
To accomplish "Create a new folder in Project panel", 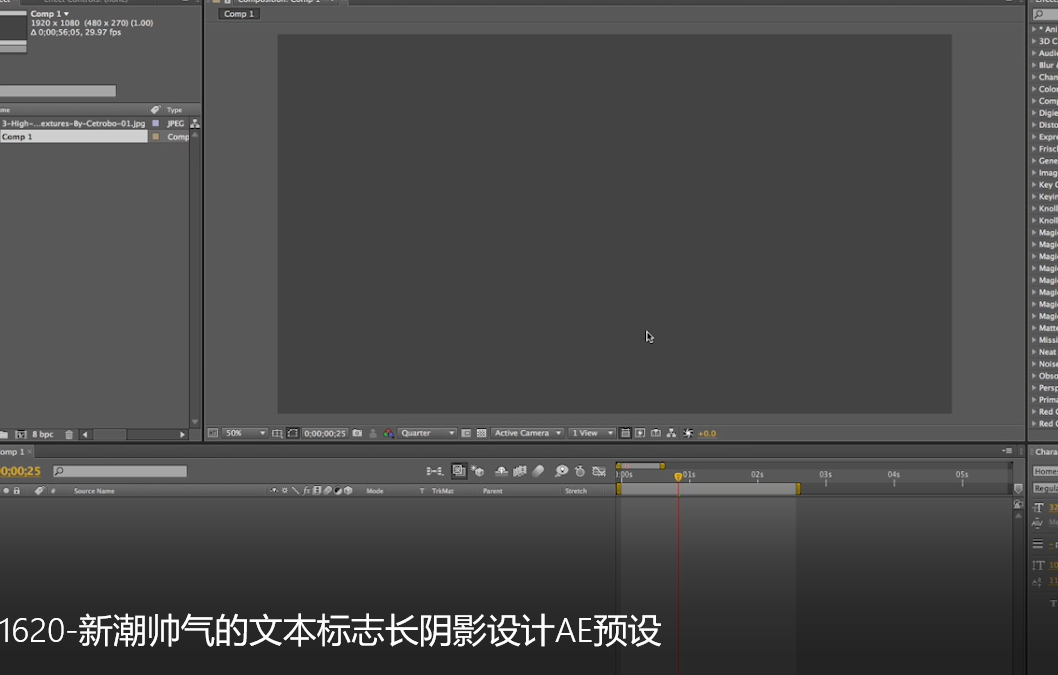I will click(4, 435).
